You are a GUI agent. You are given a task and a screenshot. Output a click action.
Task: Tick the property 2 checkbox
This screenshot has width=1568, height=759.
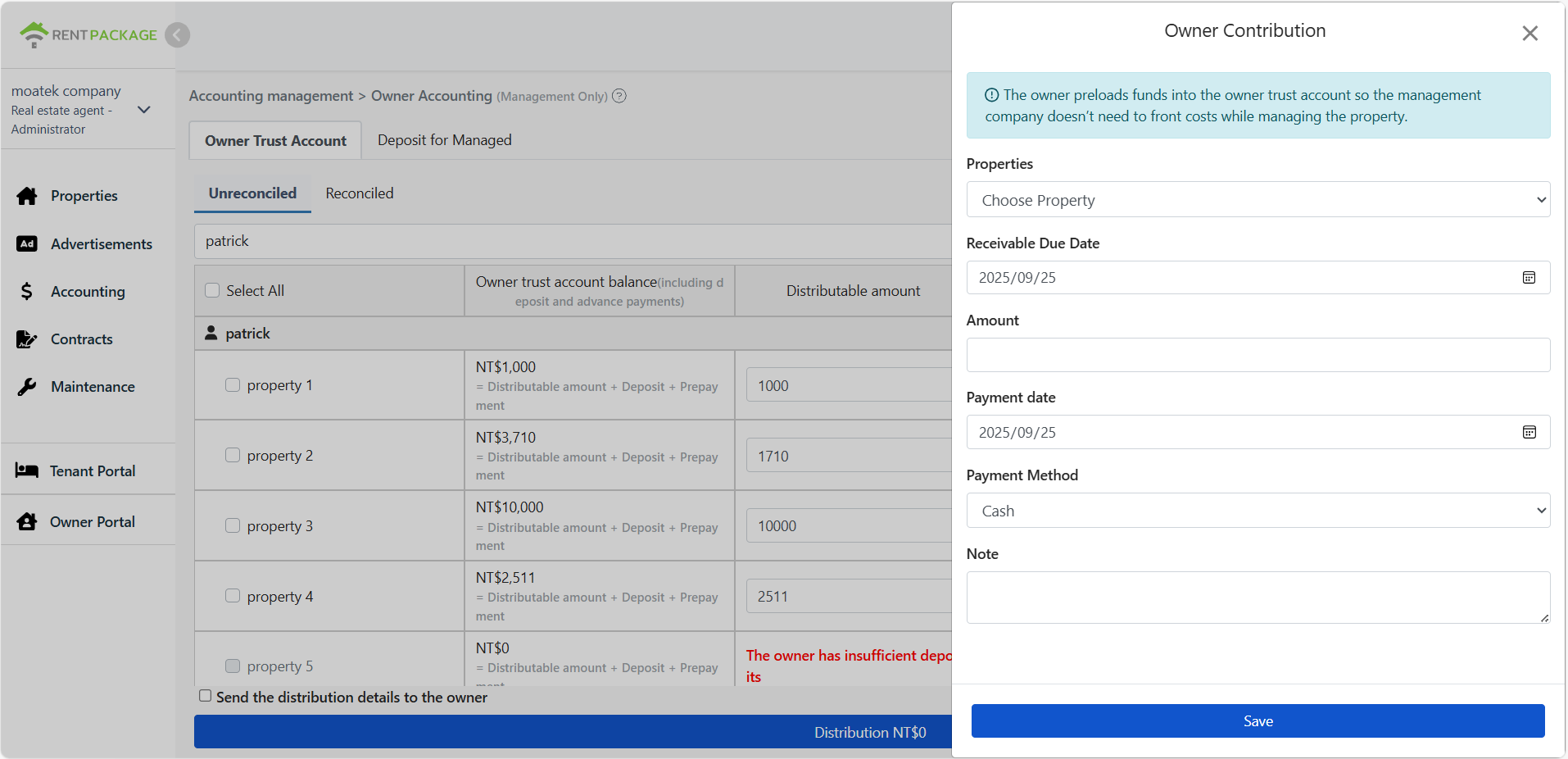tap(233, 455)
